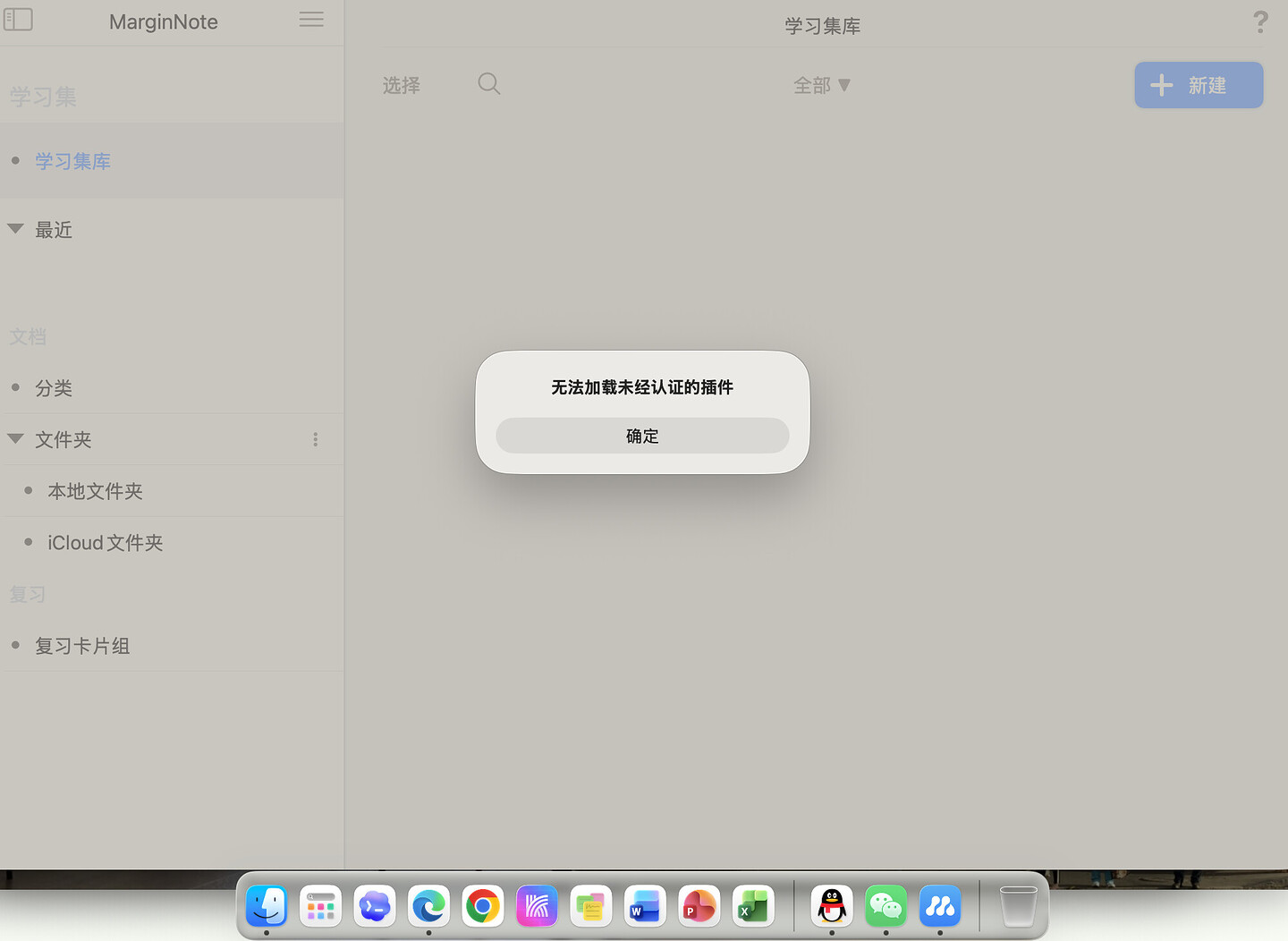Open the sticky notes app in dock
This screenshot has width=1288, height=941.
coord(591,906)
